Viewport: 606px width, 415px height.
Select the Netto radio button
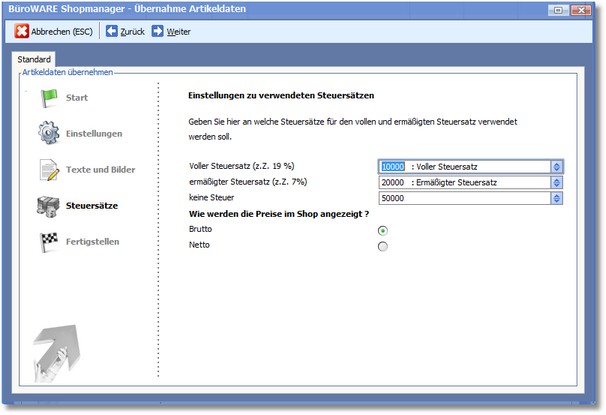click(x=383, y=246)
